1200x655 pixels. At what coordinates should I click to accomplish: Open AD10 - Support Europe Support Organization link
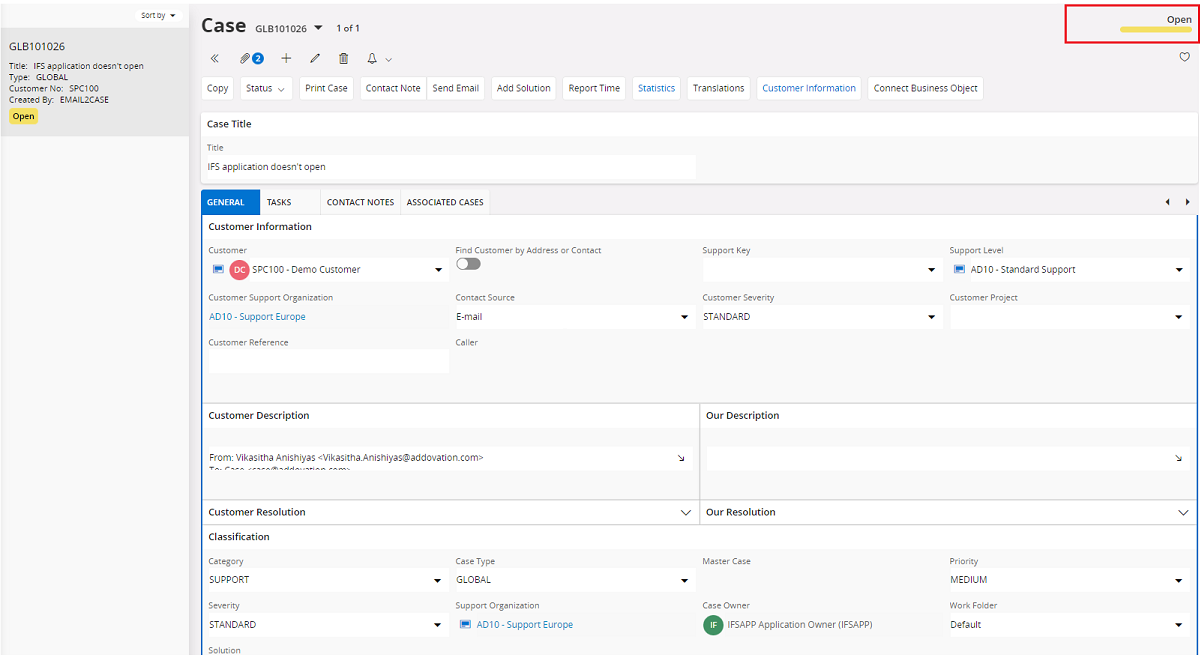pyautogui.click(x=525, y=625)
